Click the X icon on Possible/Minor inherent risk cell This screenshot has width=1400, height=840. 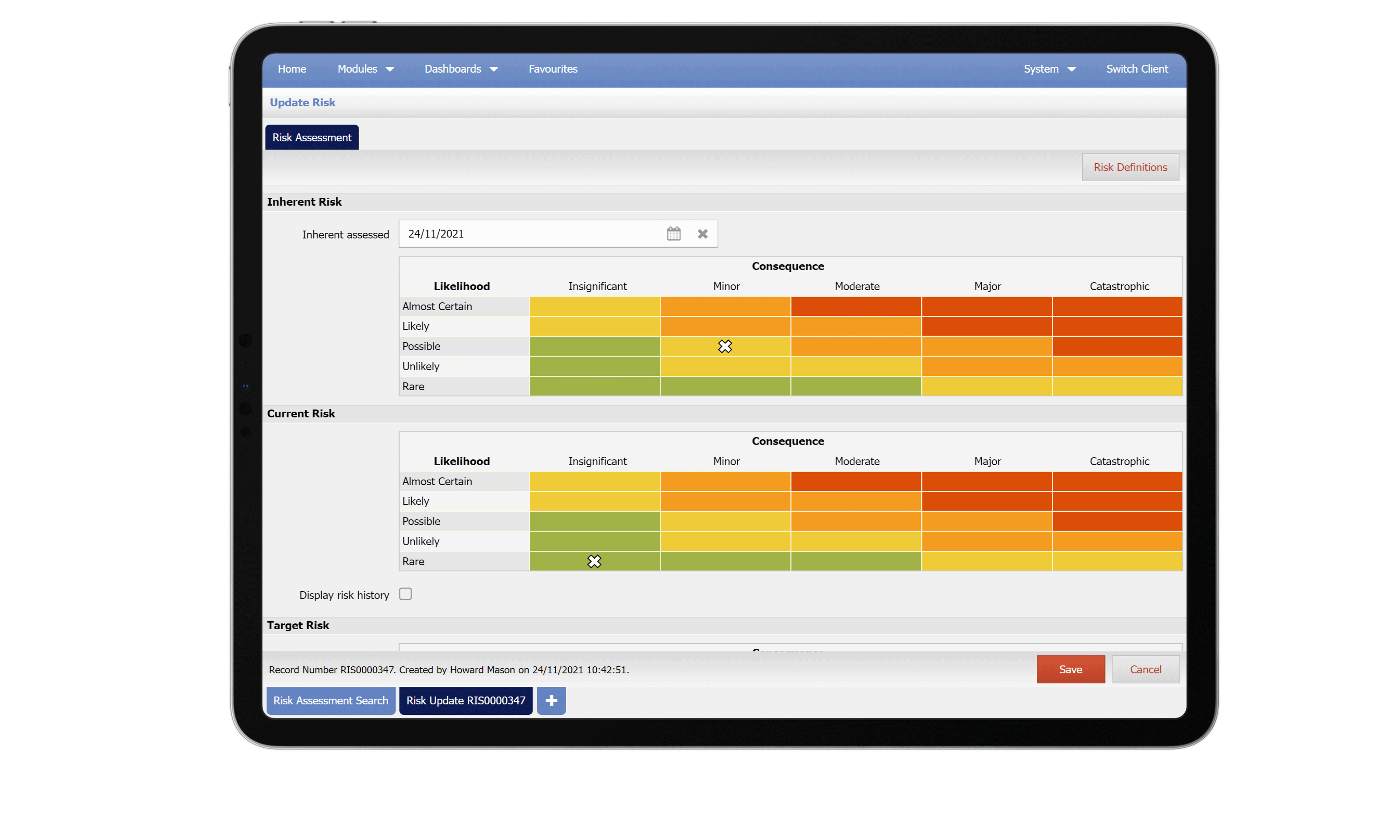coord(724,346)
